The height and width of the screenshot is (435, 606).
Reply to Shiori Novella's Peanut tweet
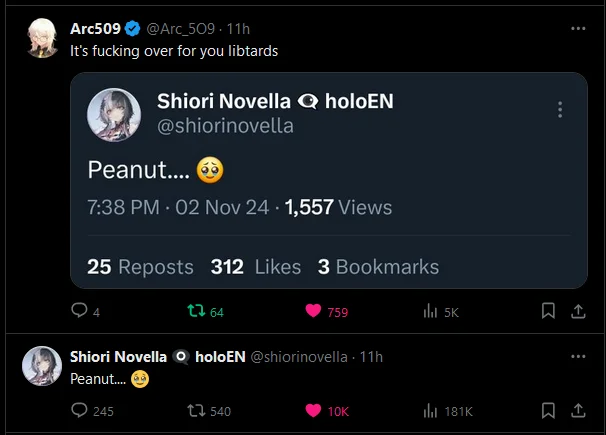tap(79, 410)
